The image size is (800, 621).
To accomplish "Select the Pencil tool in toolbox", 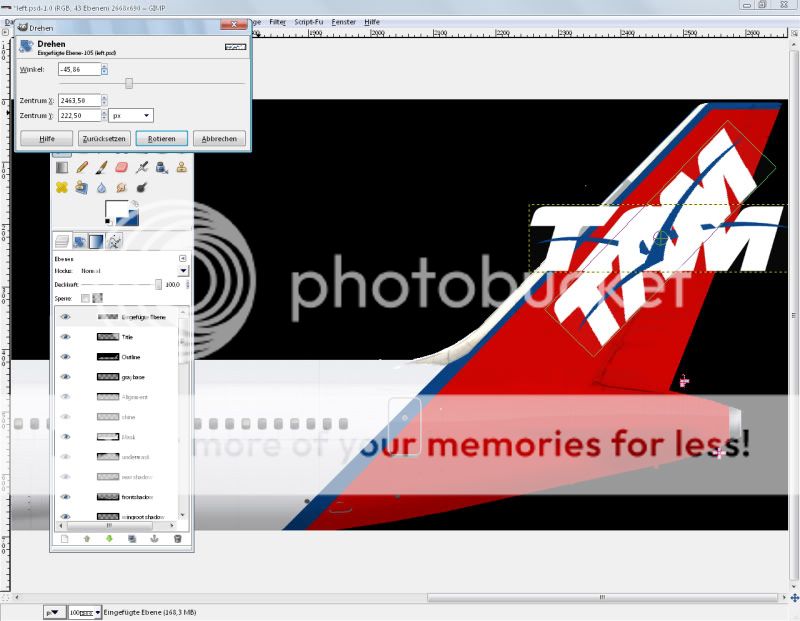I will click(x=82, y=168).
